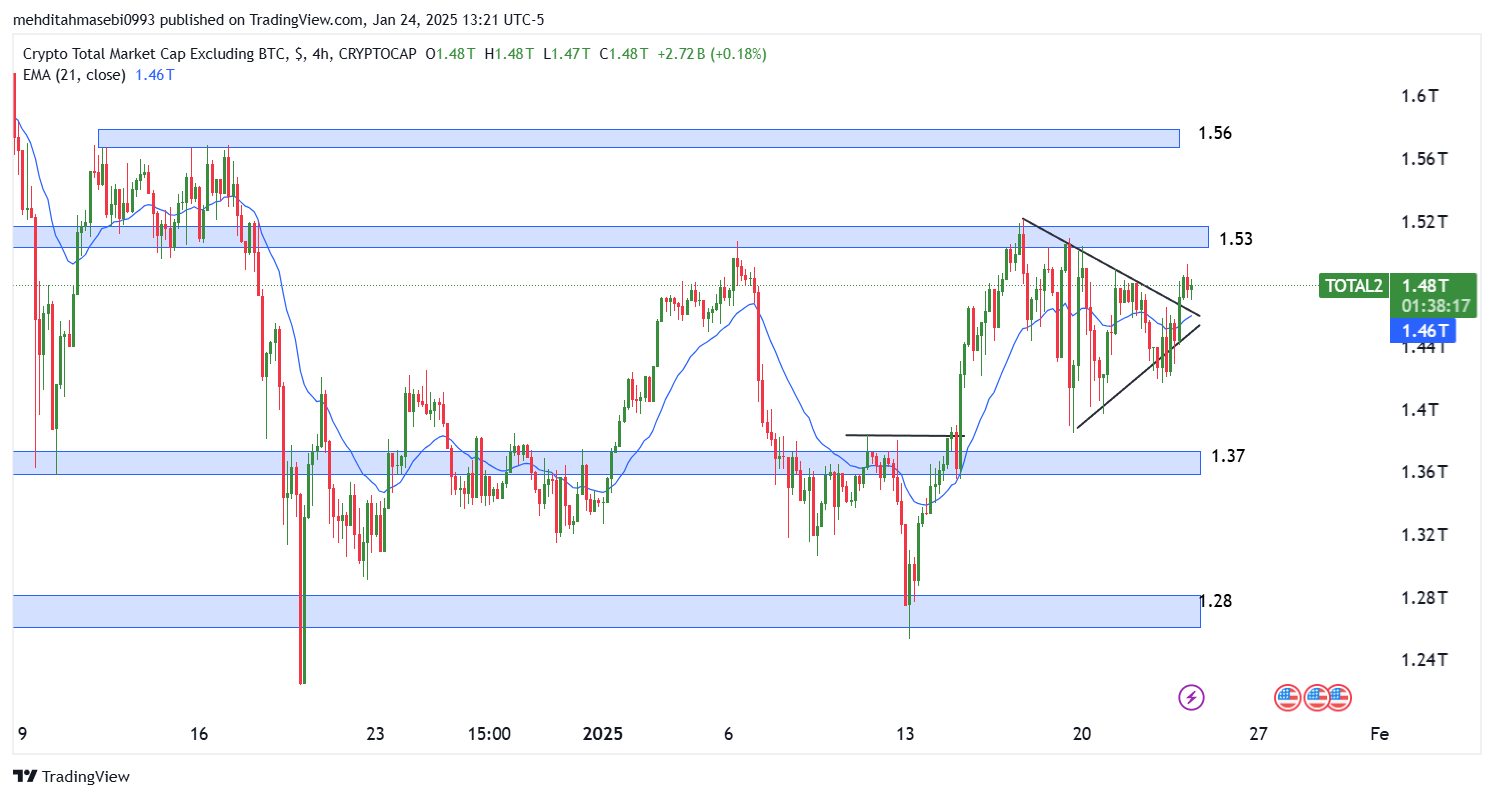Click the 27 date label on the time axis

(1259, 734)
